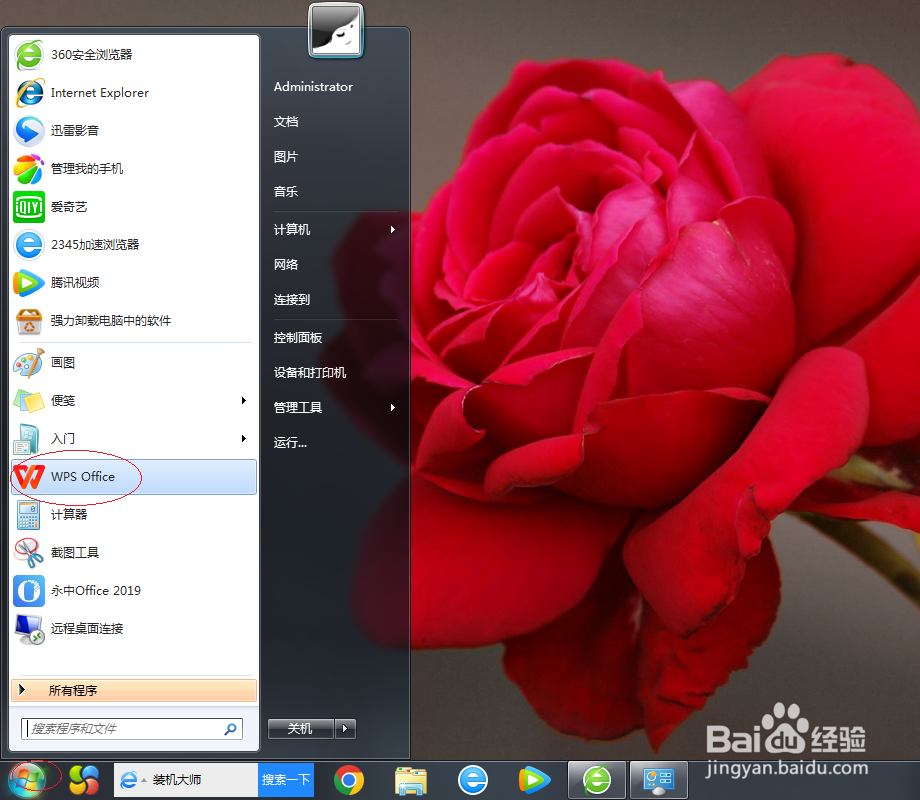
Task: Open 图片 pictures library
Action: pyautogui.click(x=286, y=157)
